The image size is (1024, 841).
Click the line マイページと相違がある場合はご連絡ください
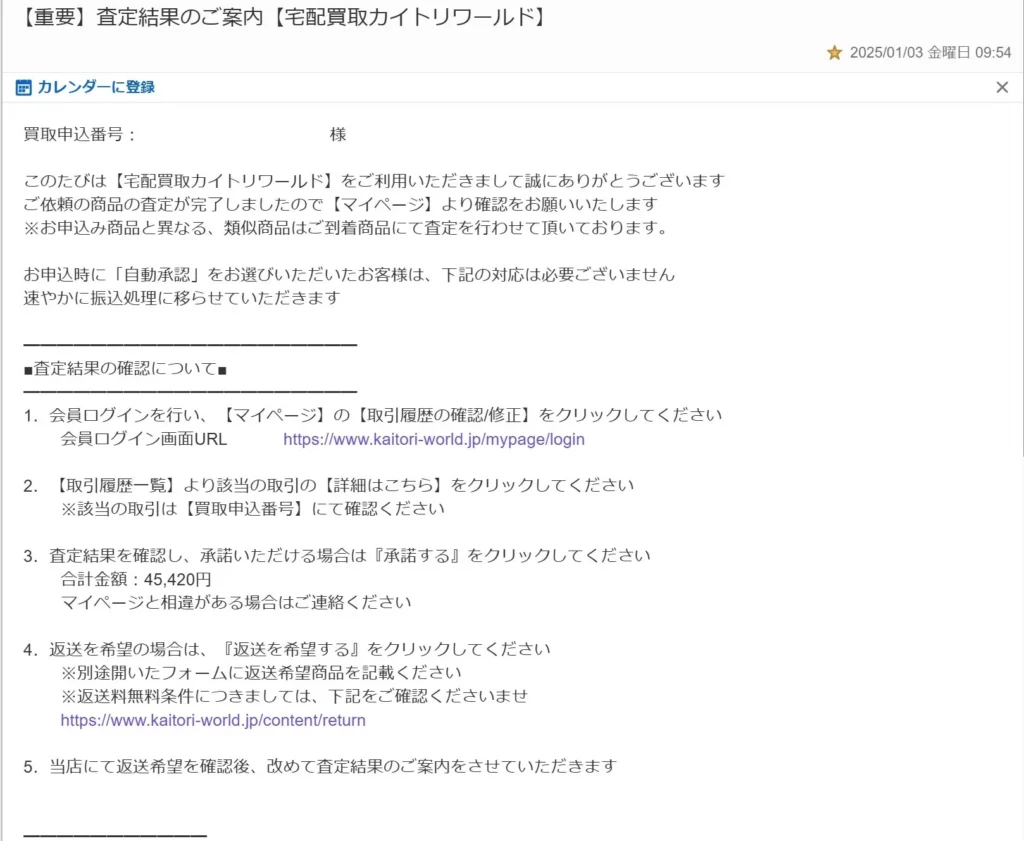236,602
